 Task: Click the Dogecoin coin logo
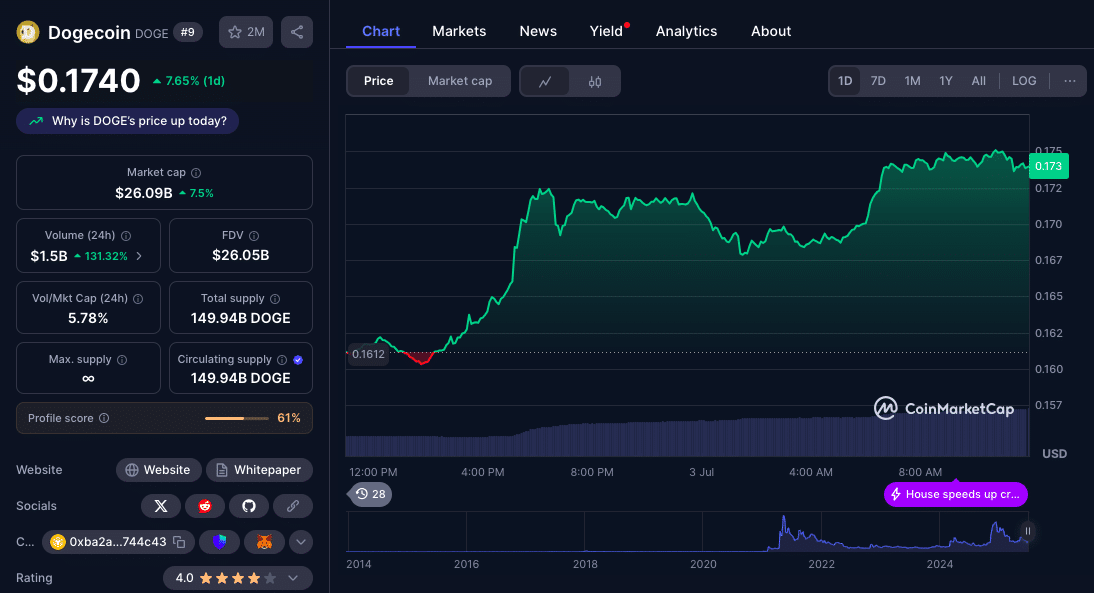tap(28, 32)
